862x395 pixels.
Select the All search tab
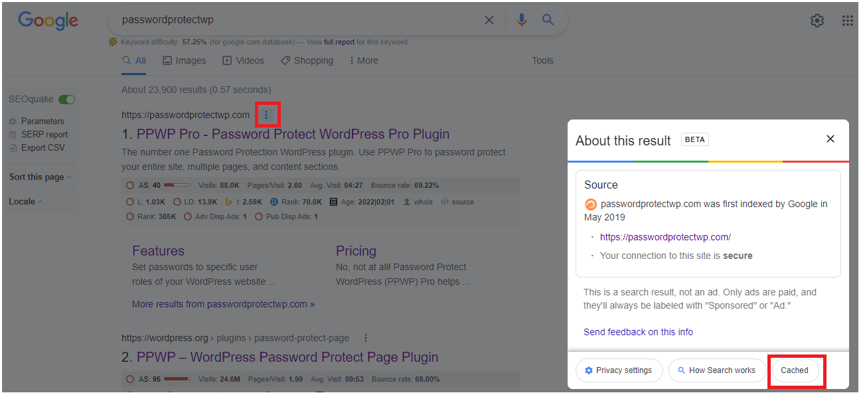[134, 61]
